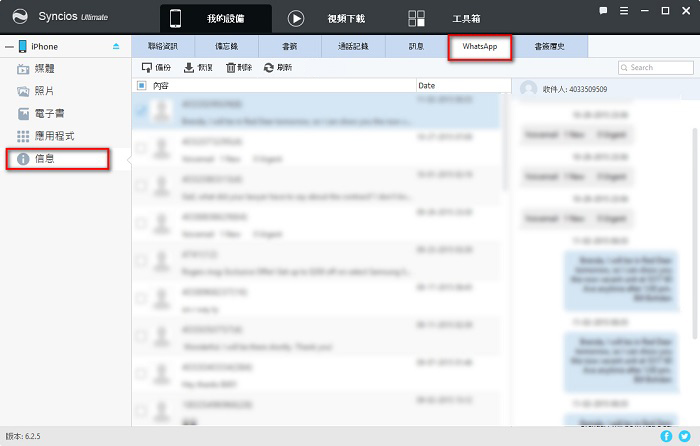Open the Facebook icon in status bar
The image size is (700, 446).
click(x=666, y=436)
